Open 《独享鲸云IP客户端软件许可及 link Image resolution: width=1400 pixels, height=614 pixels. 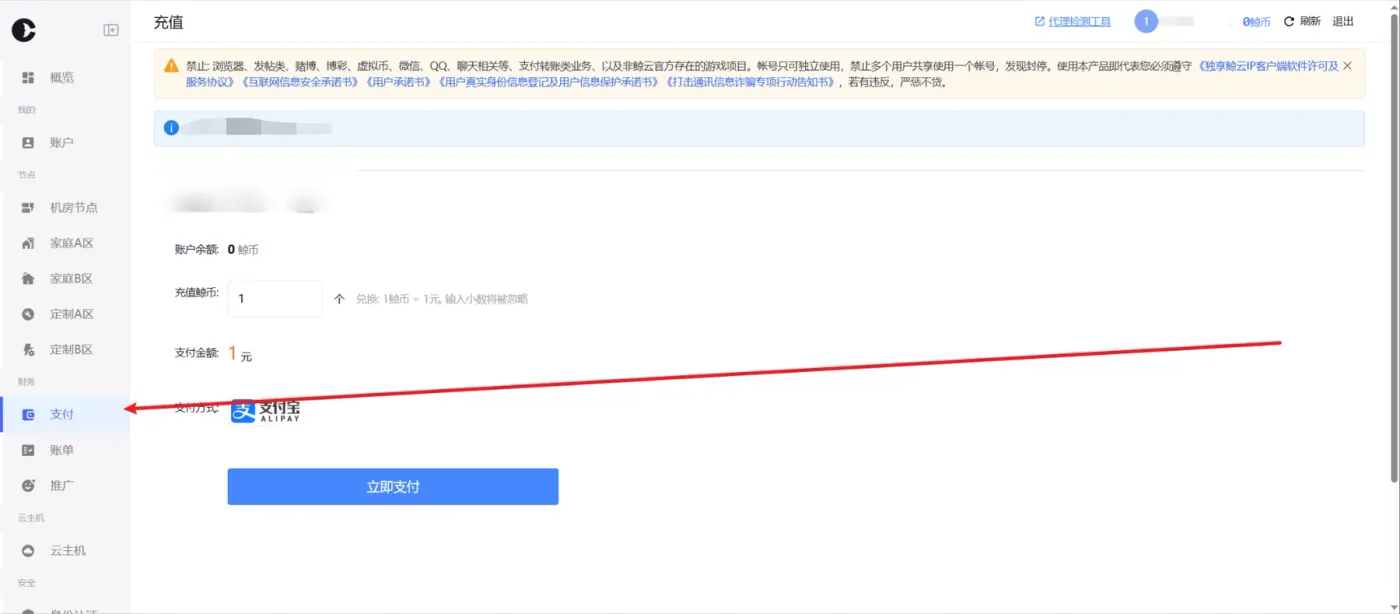[x=1266, y=66]
